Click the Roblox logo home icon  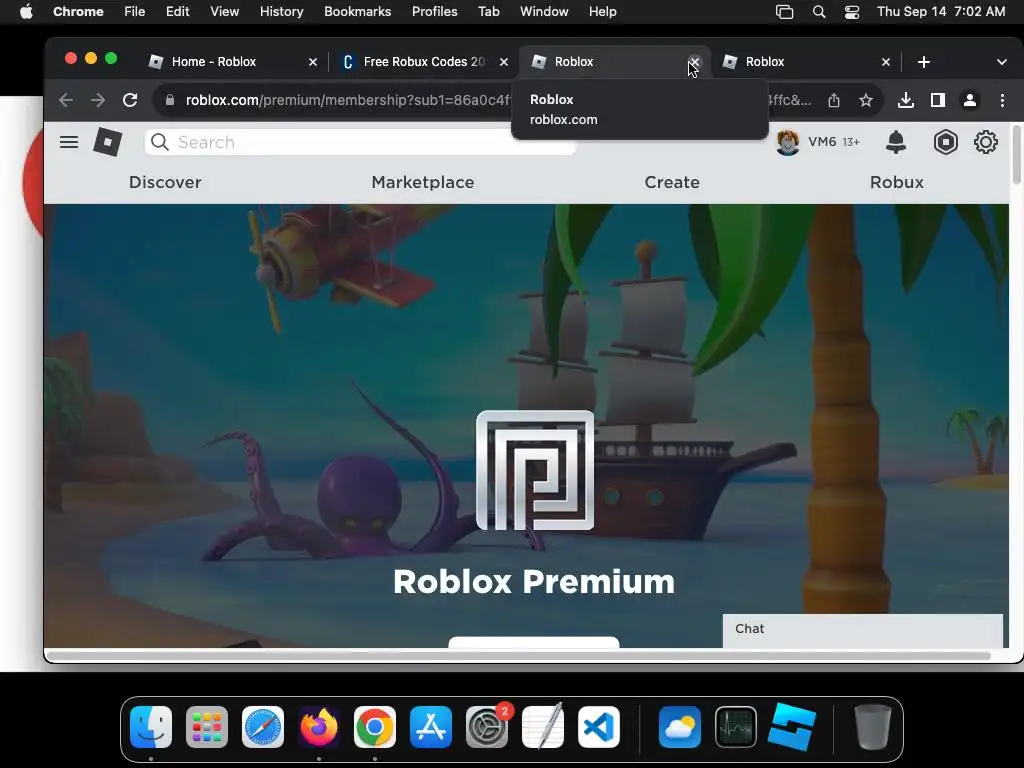click(x=108, y=142)
